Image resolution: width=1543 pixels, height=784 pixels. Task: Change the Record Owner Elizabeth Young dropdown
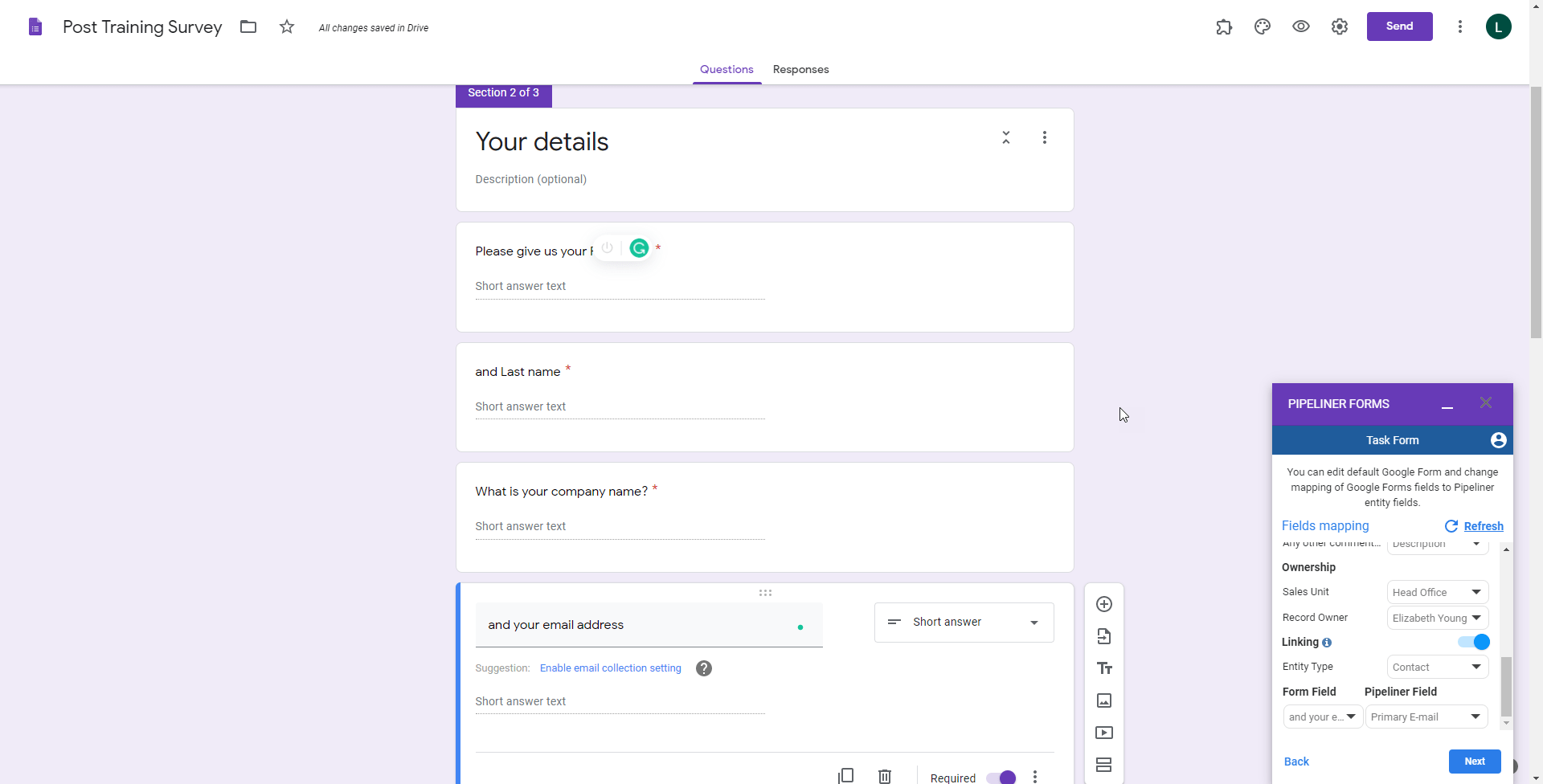click(1438, 618)
